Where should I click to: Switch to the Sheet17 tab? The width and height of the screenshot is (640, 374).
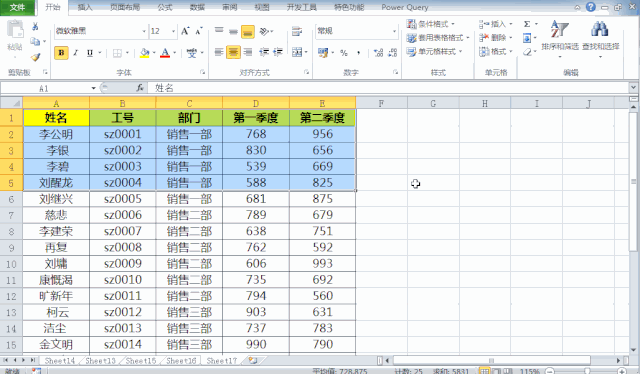(x=222, y=361)
